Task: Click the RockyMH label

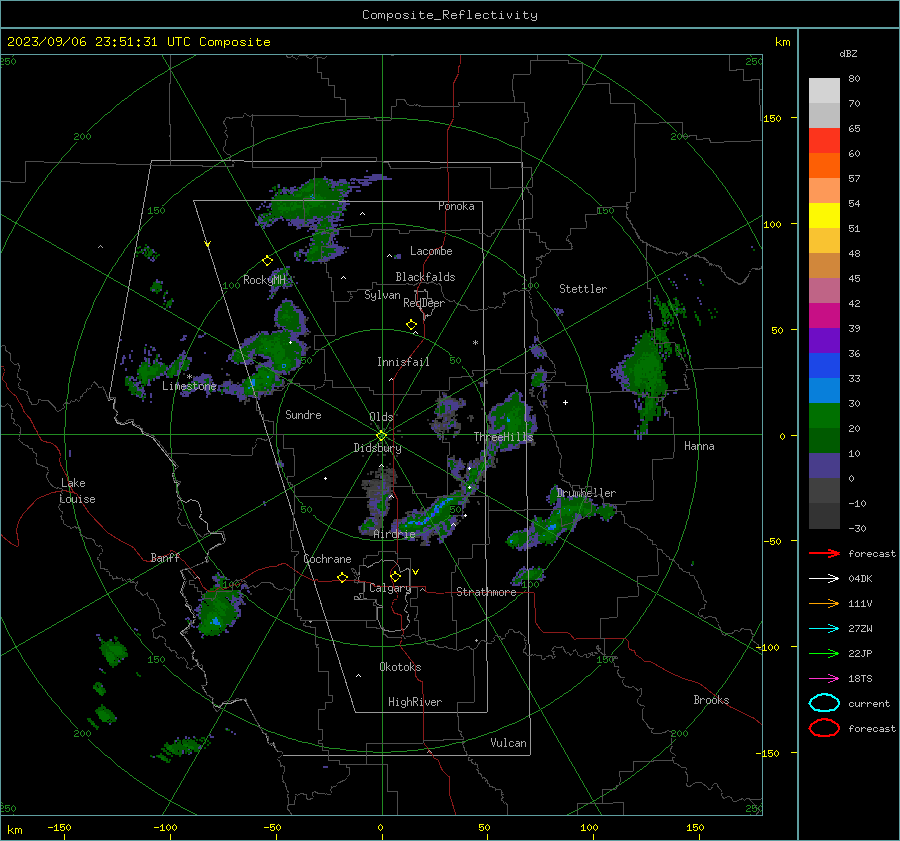Action: pos(264,280)
